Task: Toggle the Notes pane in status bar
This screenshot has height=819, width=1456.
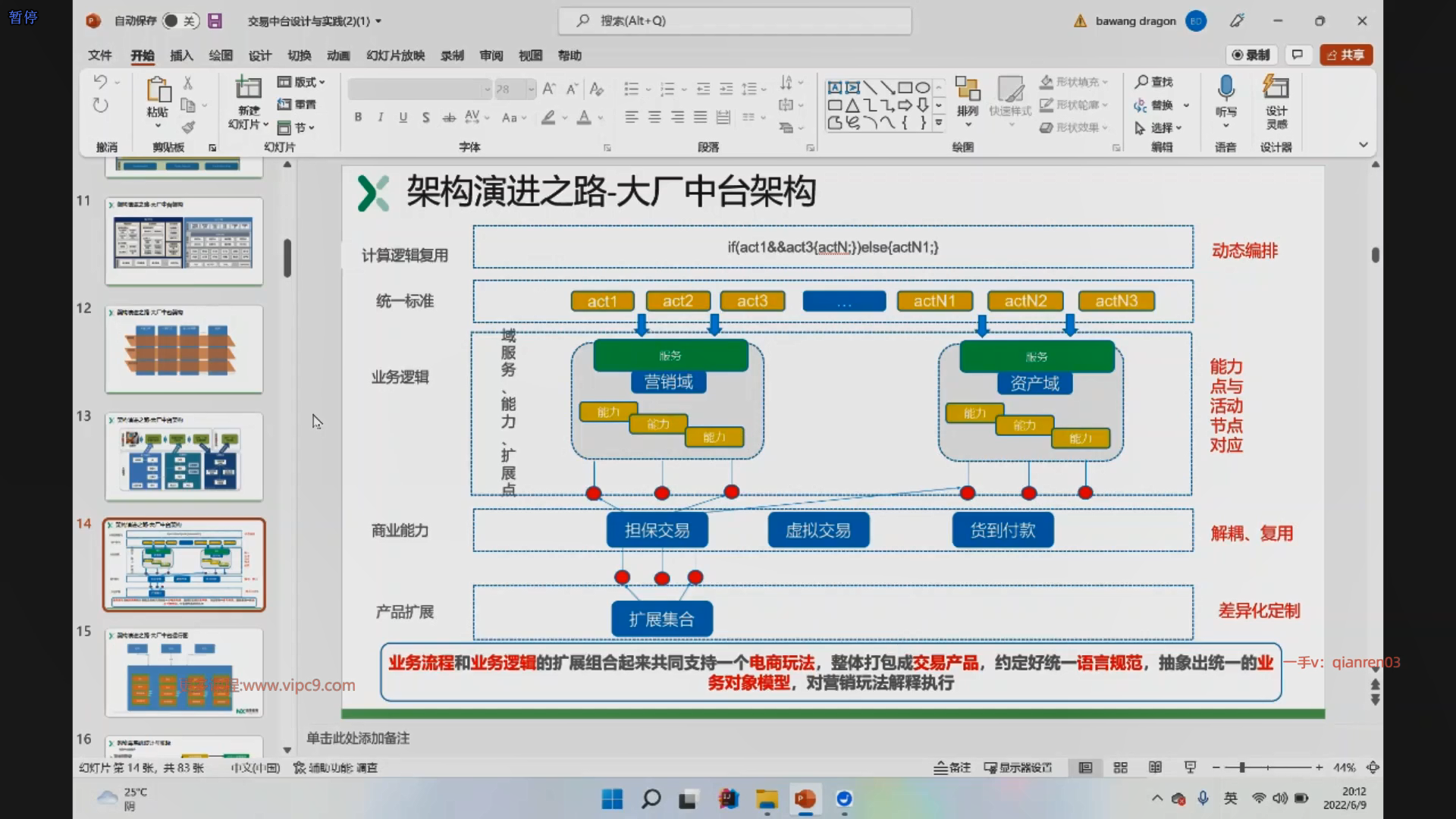Action: tap(952, 767)
